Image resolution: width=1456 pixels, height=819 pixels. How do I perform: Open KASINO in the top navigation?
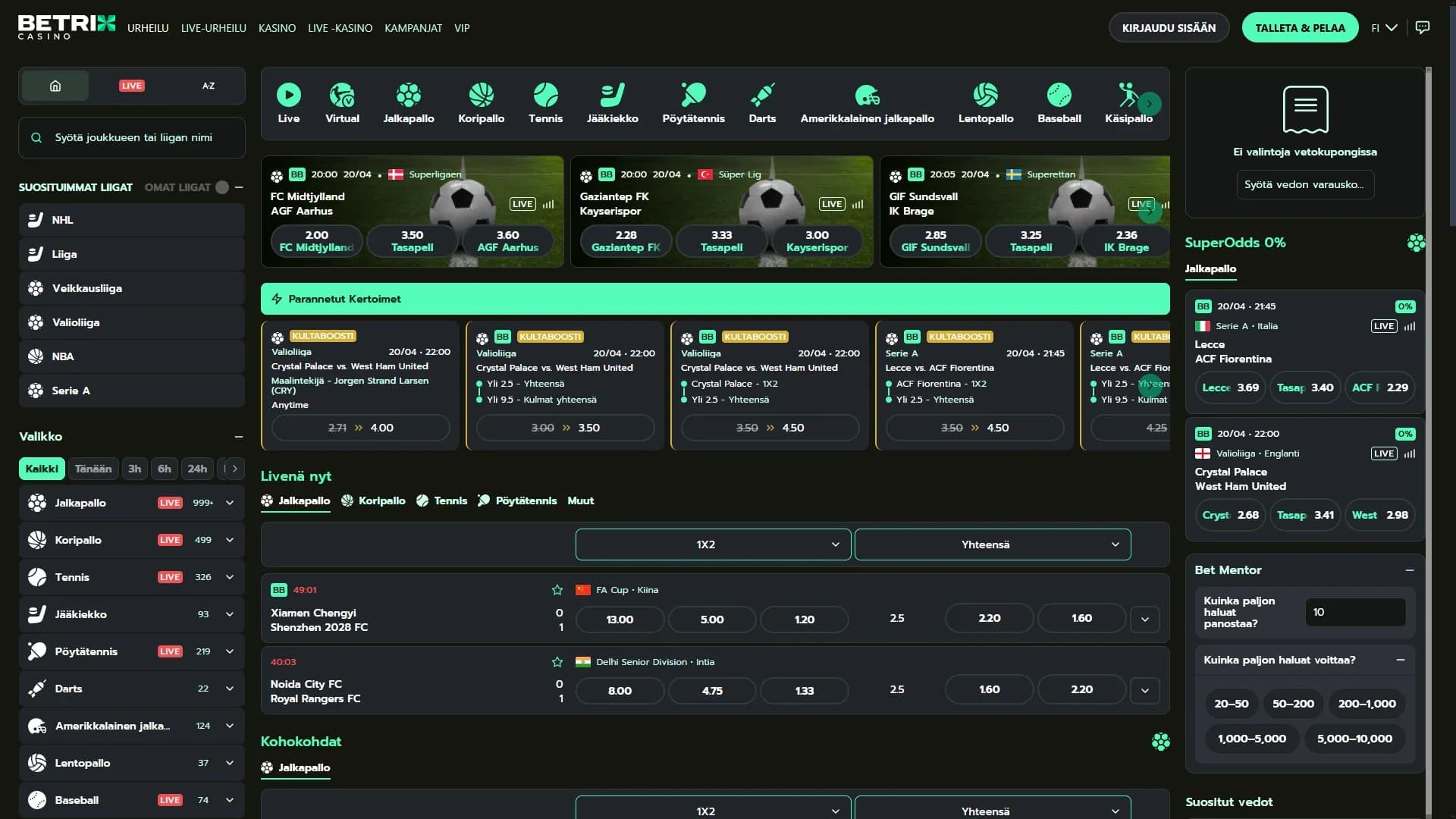click(x=278, y=28)
